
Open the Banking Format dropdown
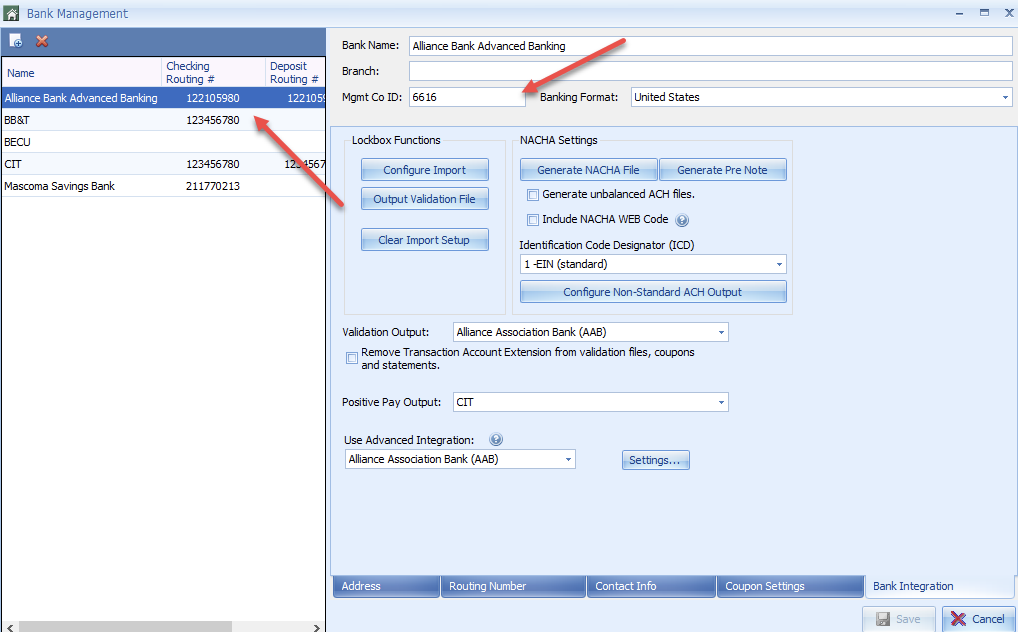pyautogui.click(x=1005, y=97)
